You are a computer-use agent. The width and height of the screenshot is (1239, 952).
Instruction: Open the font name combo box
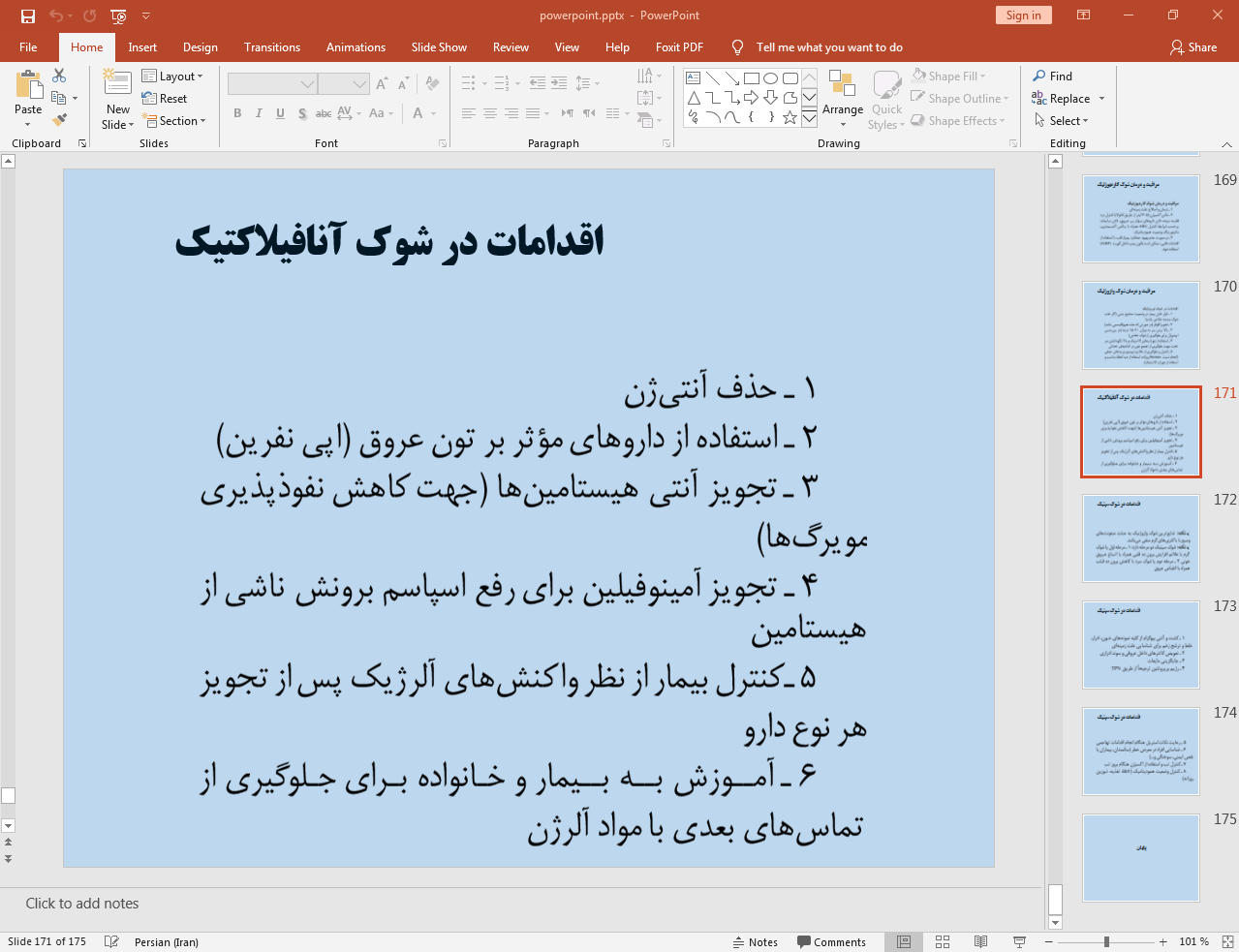[x=271, y=84]
